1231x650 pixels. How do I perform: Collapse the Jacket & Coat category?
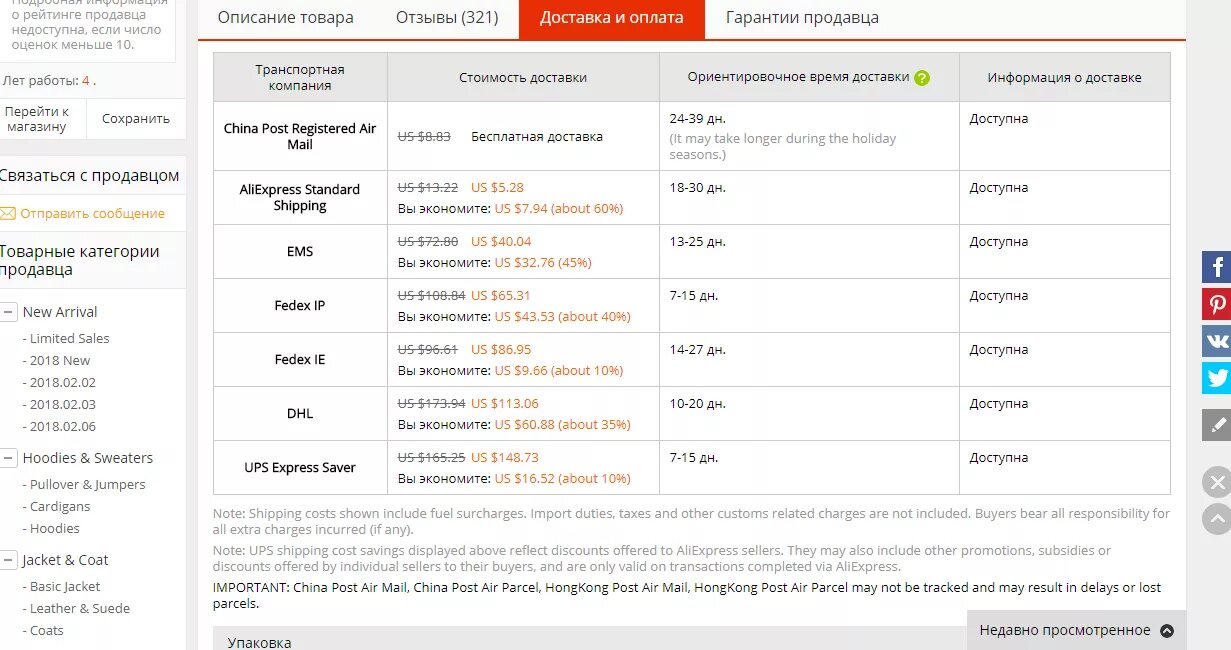click(8, 560)
